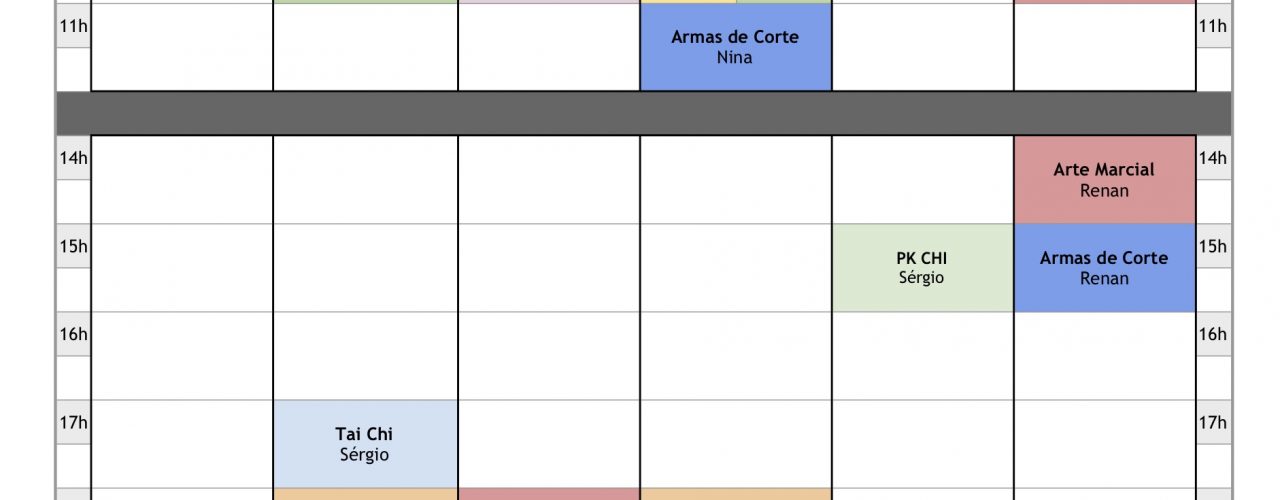Select the right 16h time label

(x=1213, y=334)
